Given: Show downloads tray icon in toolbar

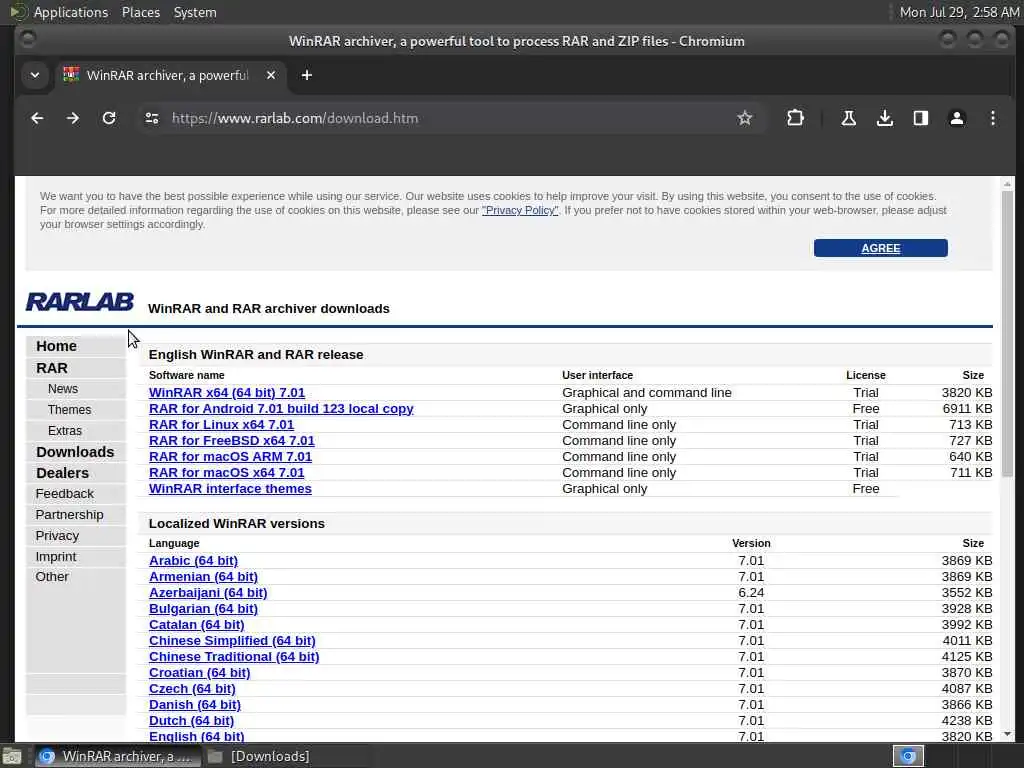Looking at the screenshot, I should pos(884,118).
